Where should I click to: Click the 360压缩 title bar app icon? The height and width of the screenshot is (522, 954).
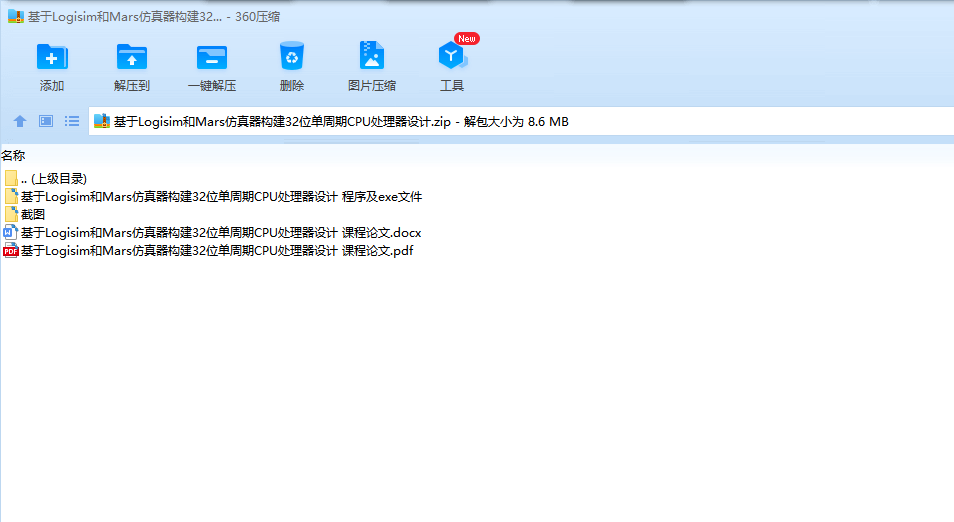(x=16, y=16)
